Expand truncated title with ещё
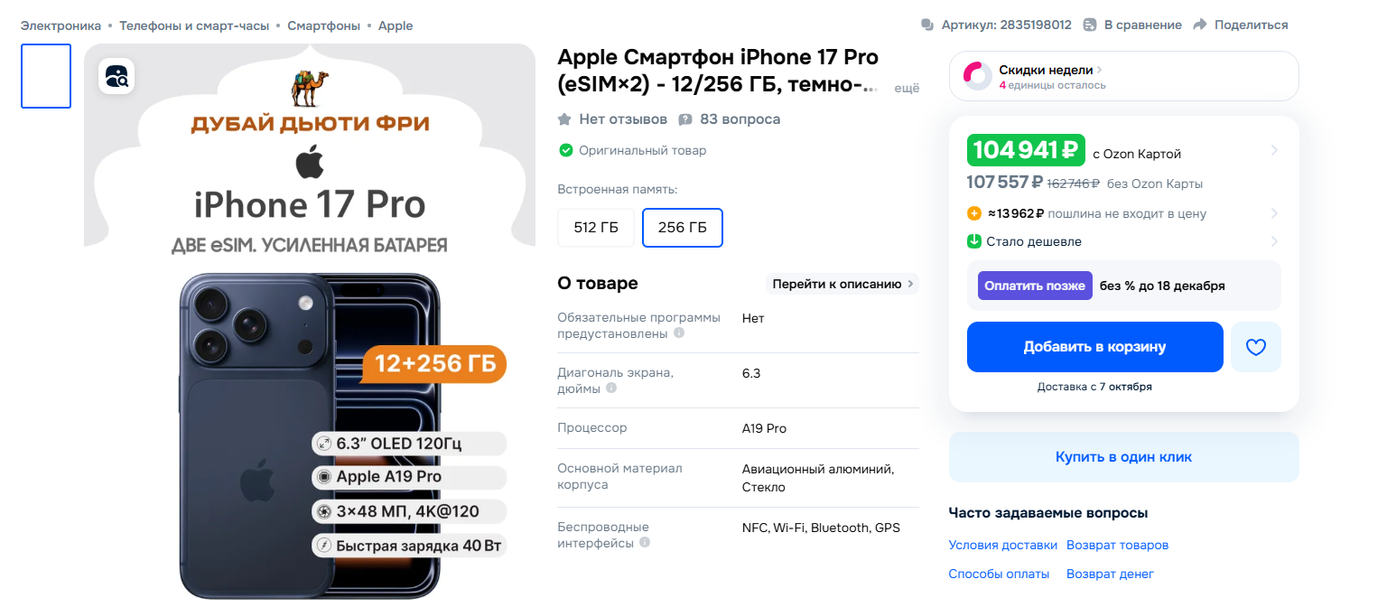 click(x=906, y=88)
